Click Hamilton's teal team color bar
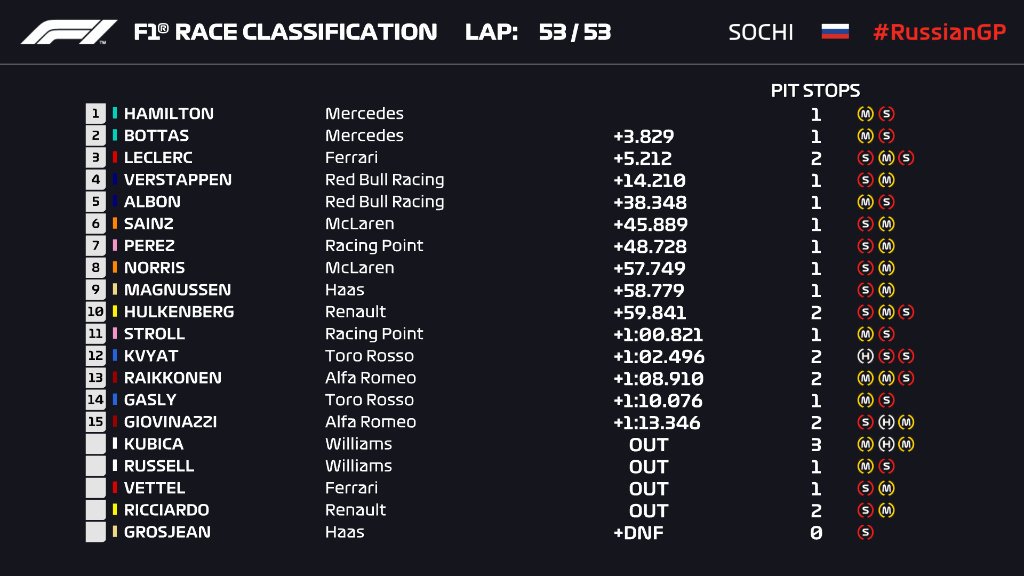 point(115,114)
